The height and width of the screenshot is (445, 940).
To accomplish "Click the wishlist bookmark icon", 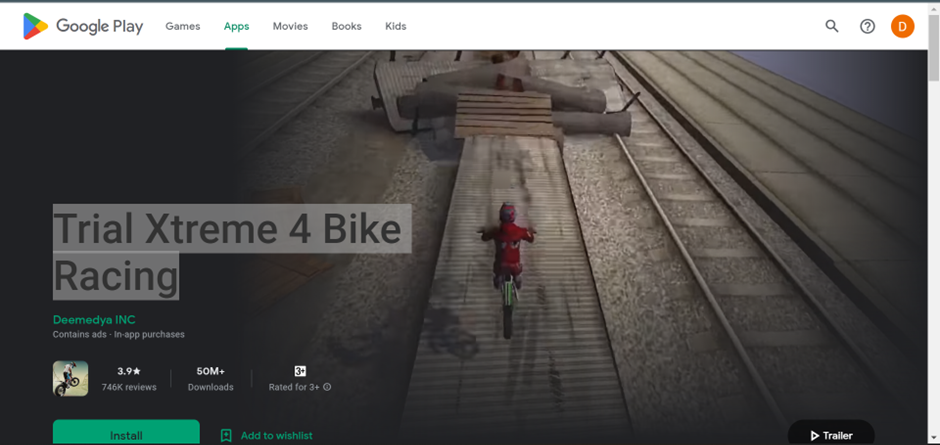I will [x=226, y=435].
